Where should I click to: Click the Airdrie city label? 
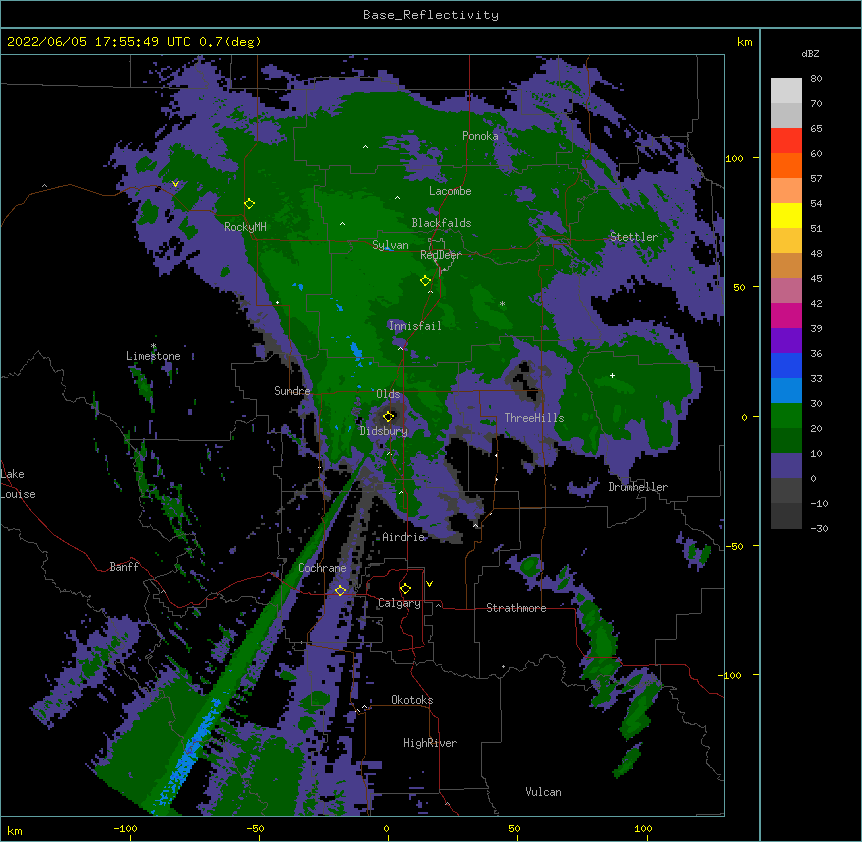pyautogui.click(x=404, y=537)
